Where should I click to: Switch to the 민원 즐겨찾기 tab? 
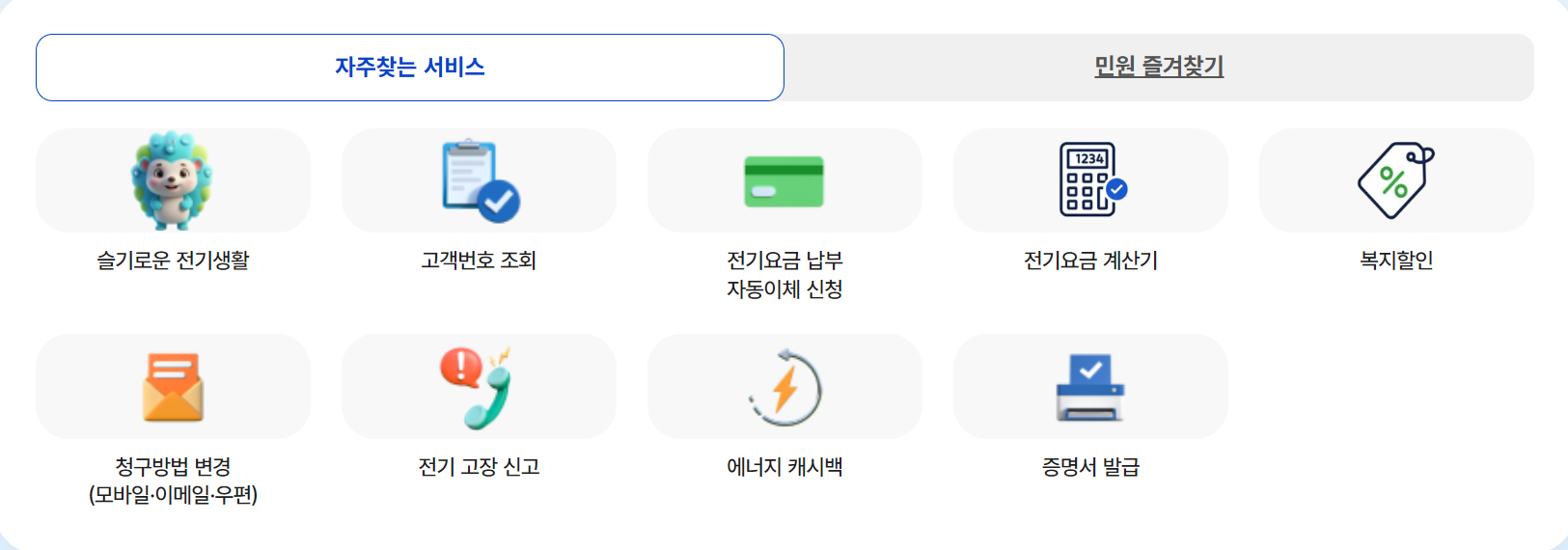tap(1159, 68)
